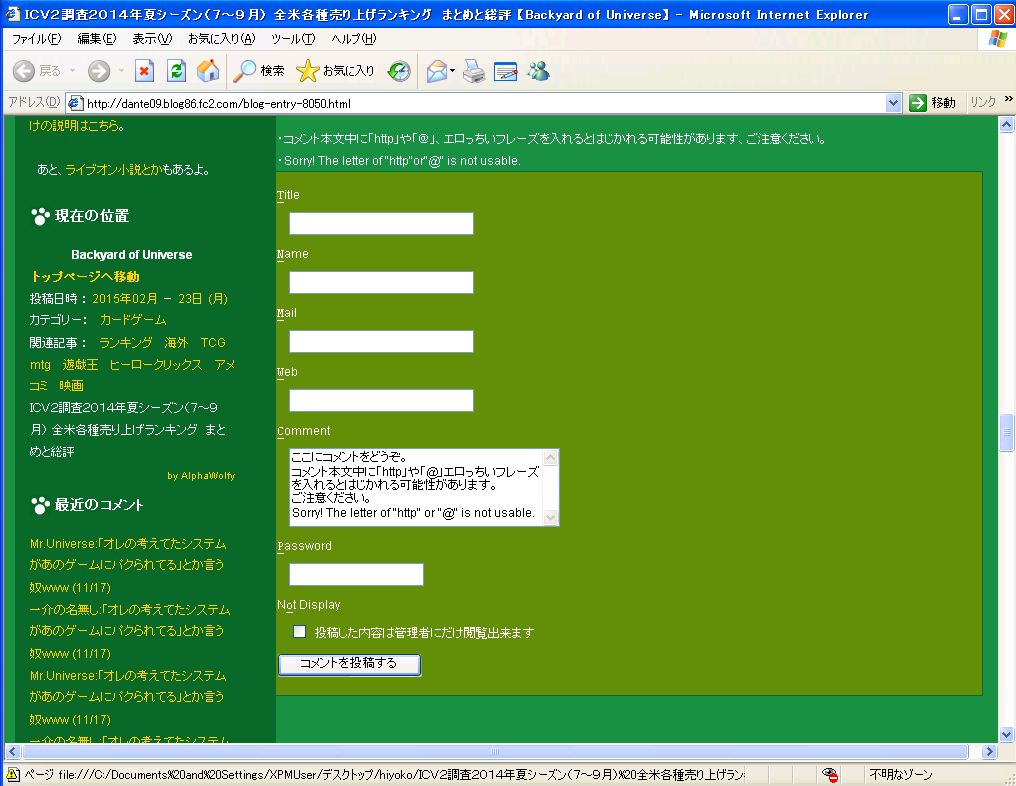Open Favorites (お気に入り) star icon

pos(335,71)
